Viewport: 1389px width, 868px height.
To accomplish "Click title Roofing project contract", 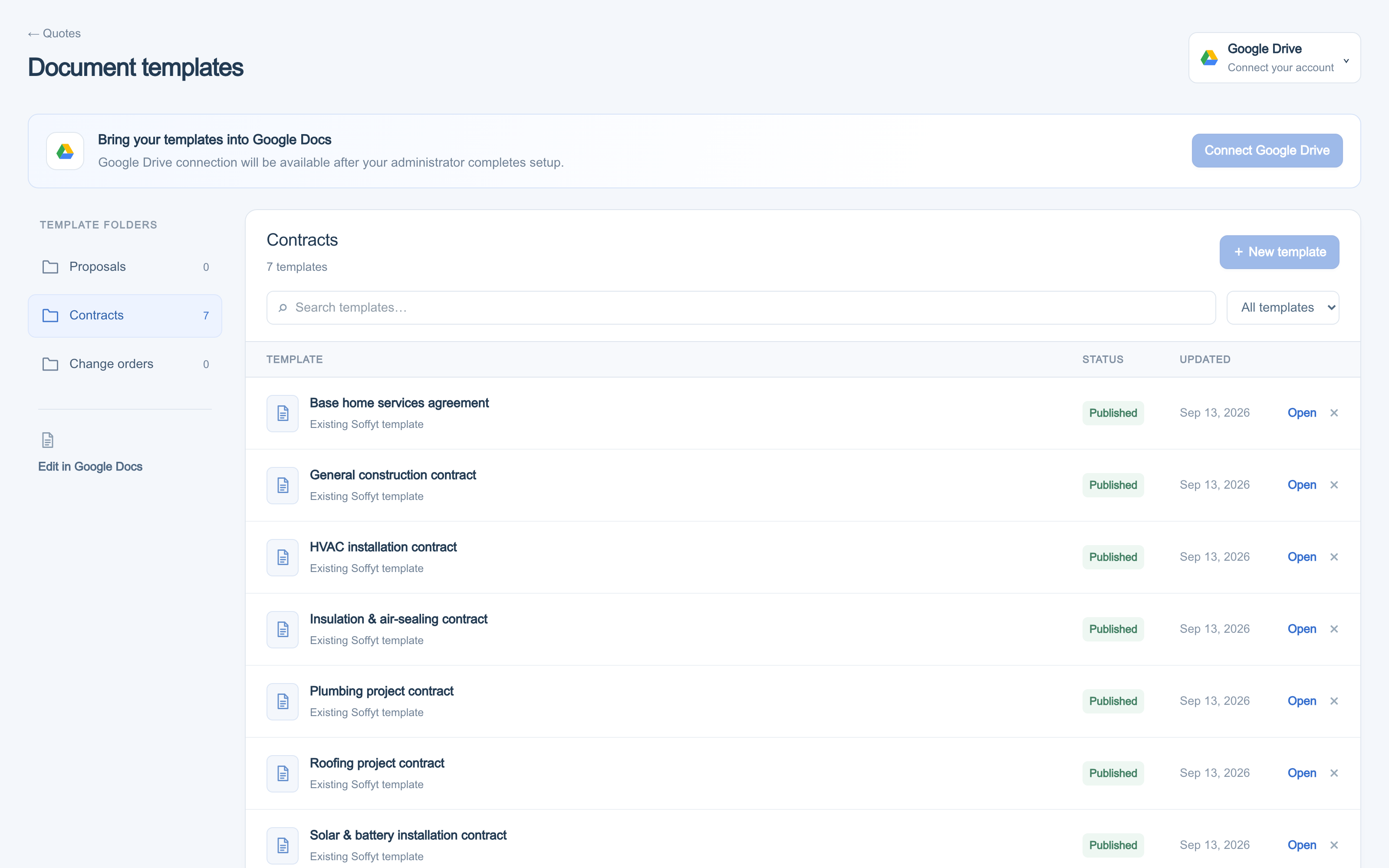I will click(x=377, y=763).
